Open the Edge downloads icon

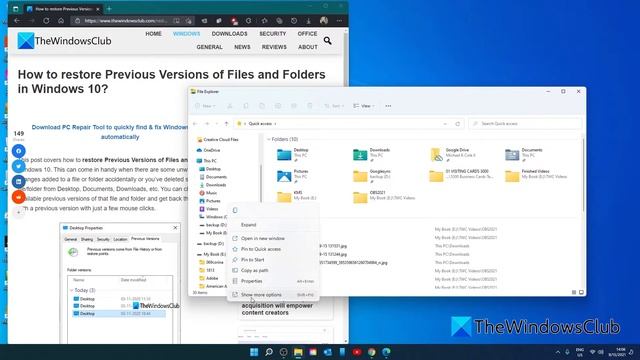point(309,20)
